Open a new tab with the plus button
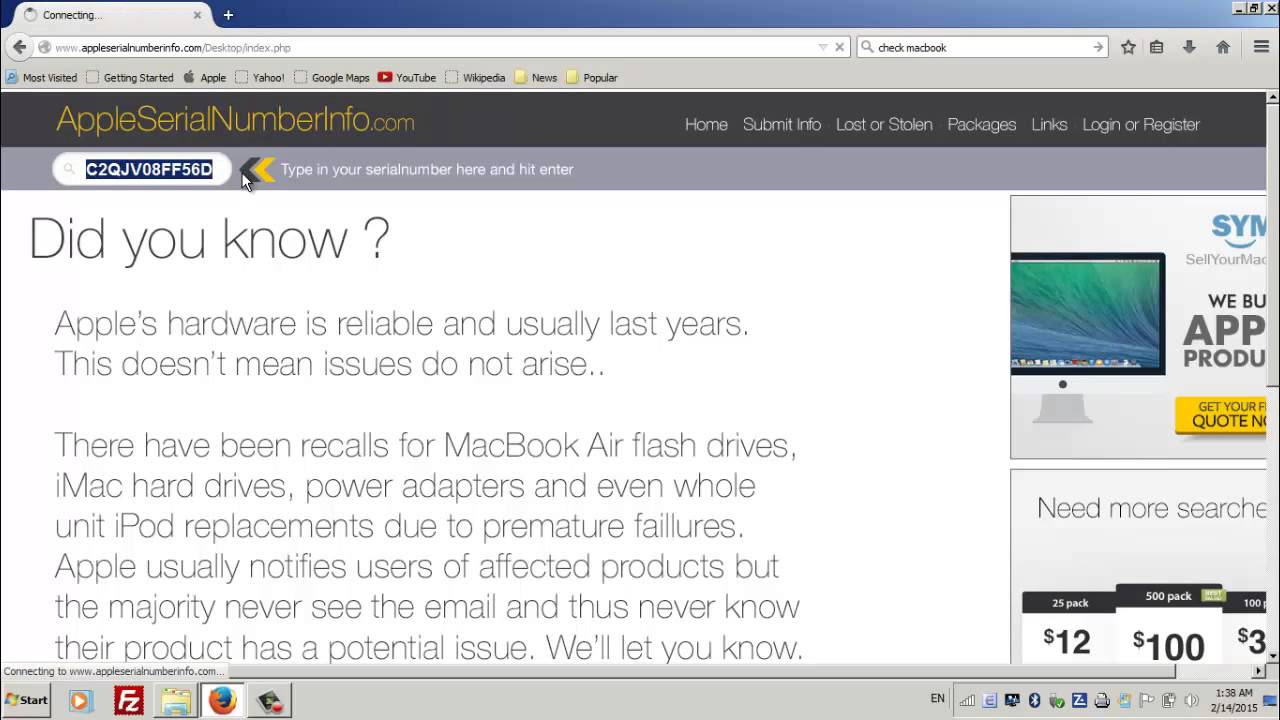Screen dimensions: 1280x720 tap(228, 15)
